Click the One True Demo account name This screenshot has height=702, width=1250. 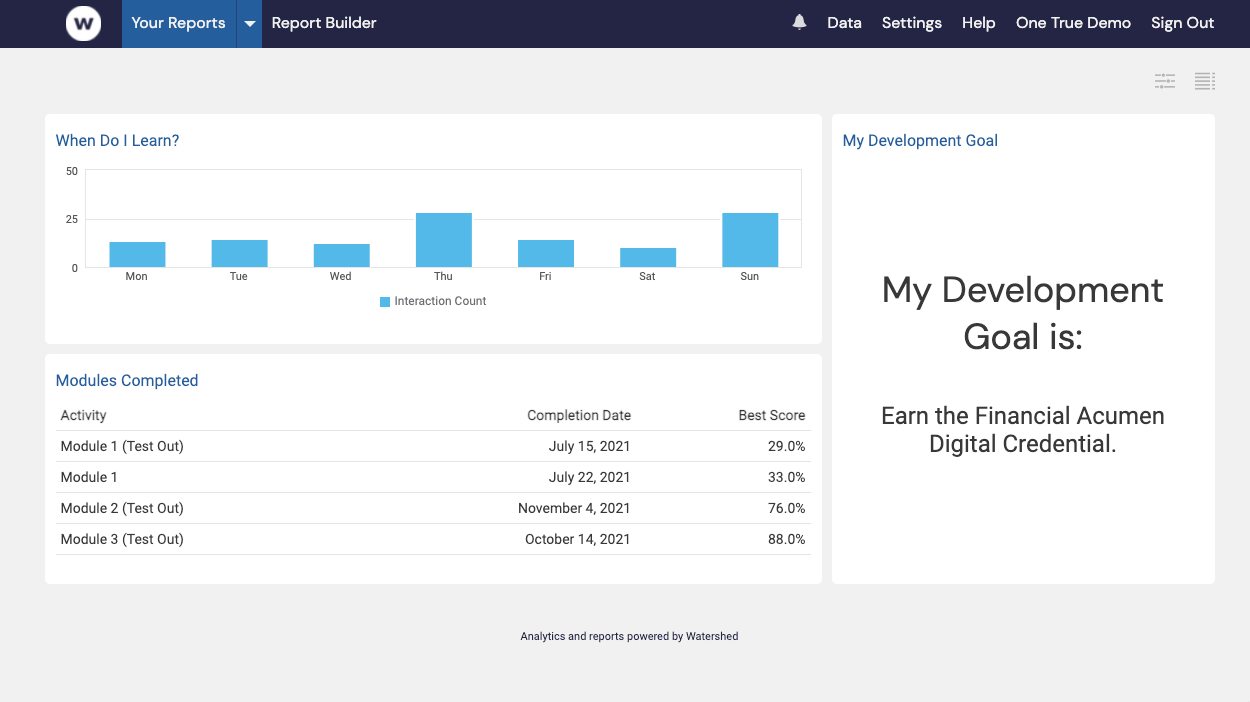pos(1073,22)
